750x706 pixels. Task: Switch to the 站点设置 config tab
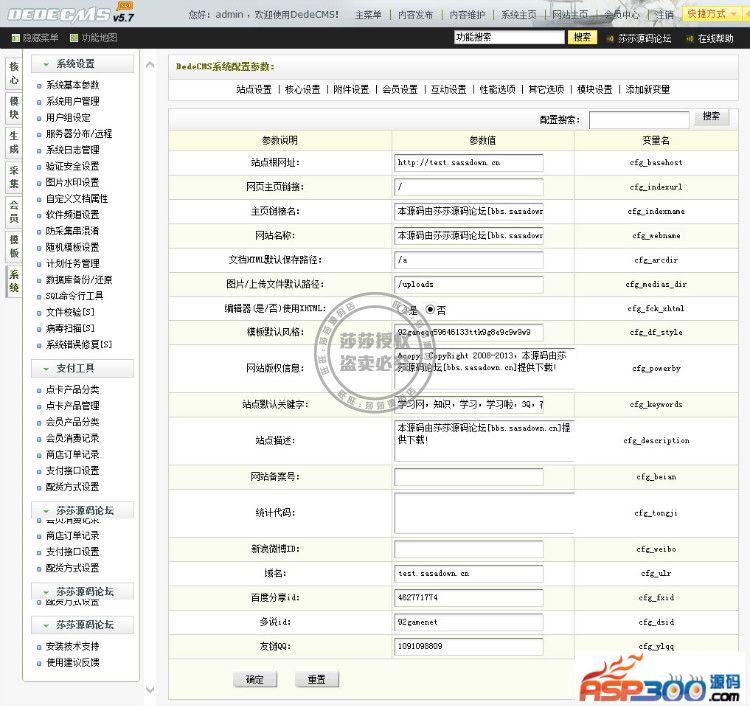(x=254, y=89)
